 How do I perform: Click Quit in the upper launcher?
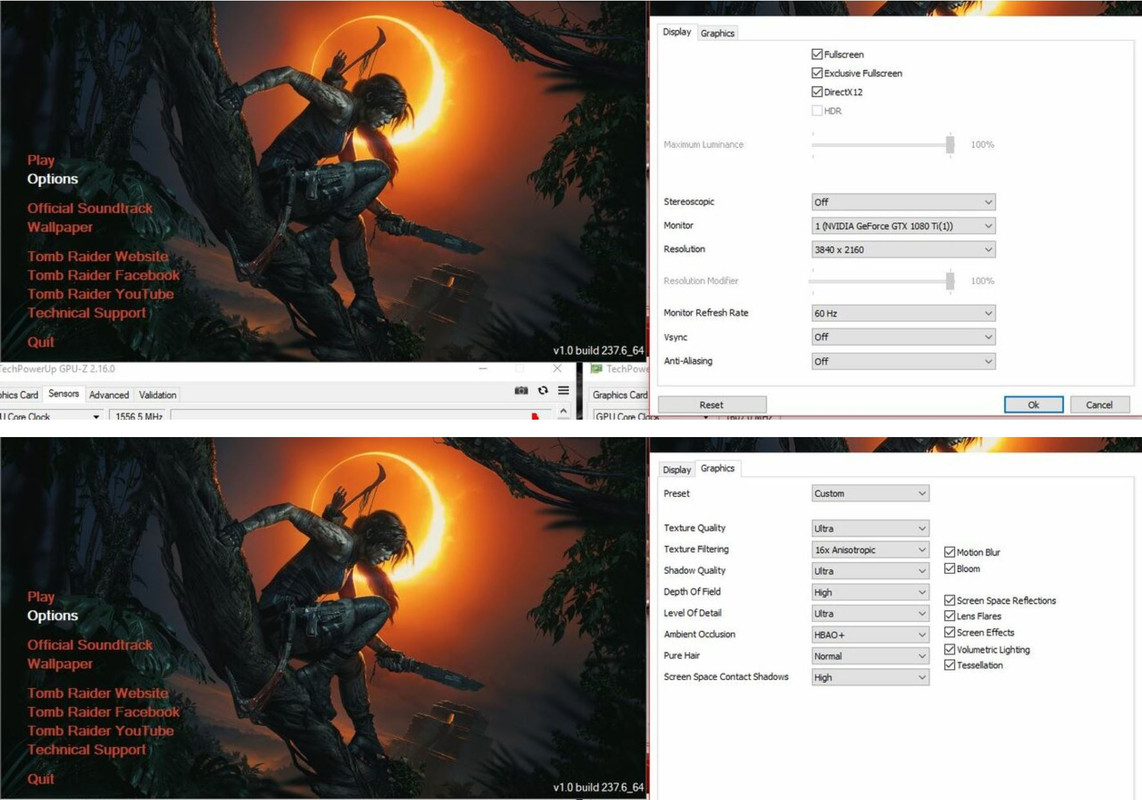pos(41,342)
